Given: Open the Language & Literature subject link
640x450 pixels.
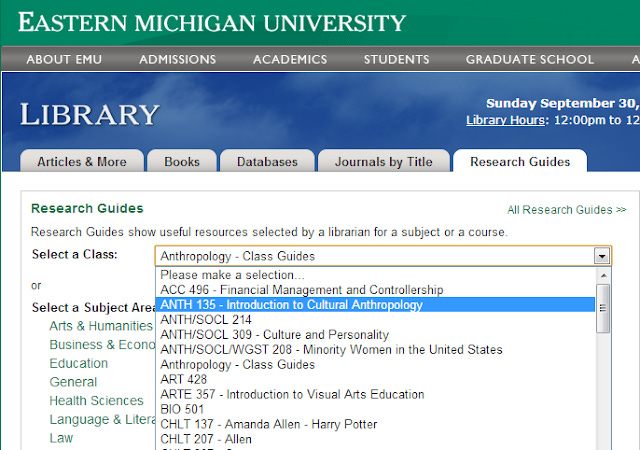Looking at the screenshot, I should point(102,419).
